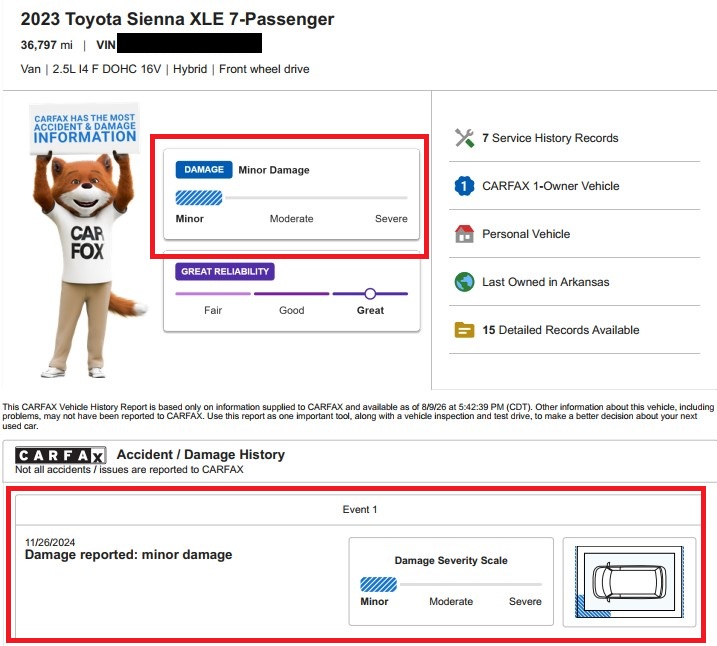This screenshot has width=717, height=646.
Task: Select the Personal Vehicle entry
Action: (526, 234)
